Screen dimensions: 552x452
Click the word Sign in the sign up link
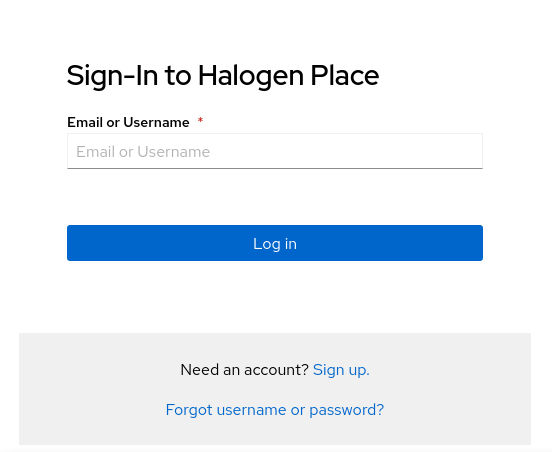(x=328, y=370)
